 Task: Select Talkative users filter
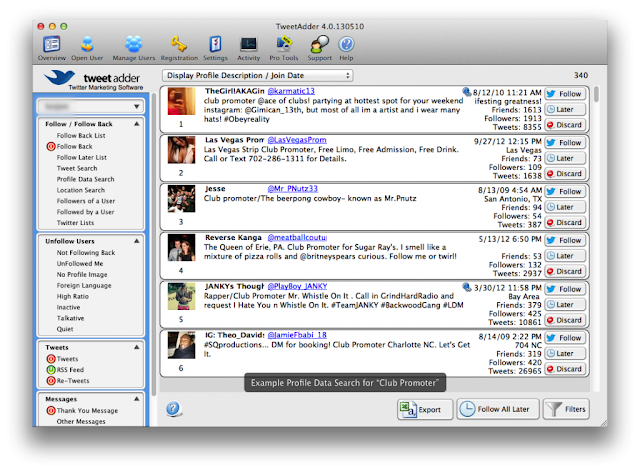70,318
